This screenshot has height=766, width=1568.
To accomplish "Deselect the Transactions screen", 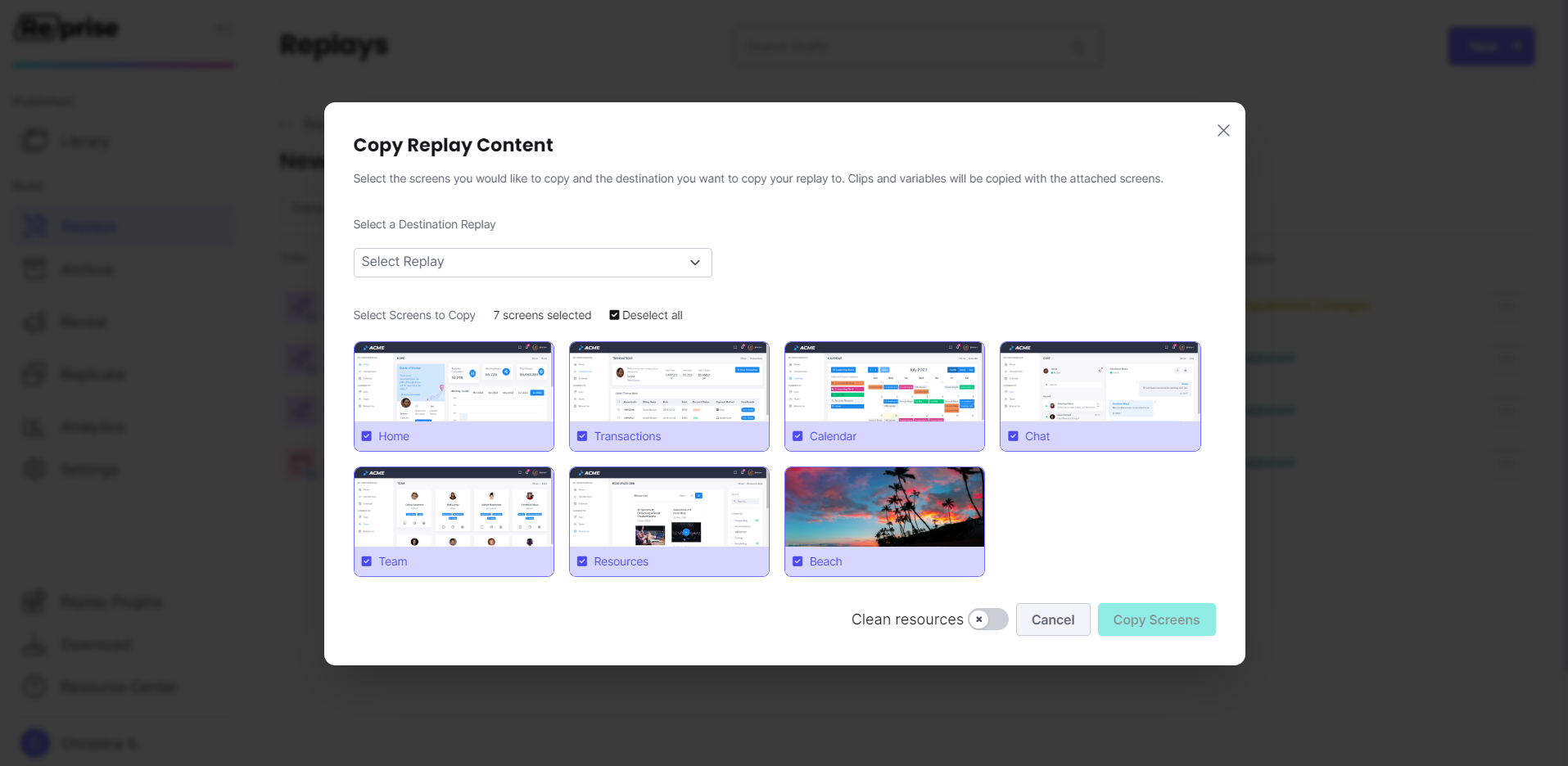I will tap(582, 435).
